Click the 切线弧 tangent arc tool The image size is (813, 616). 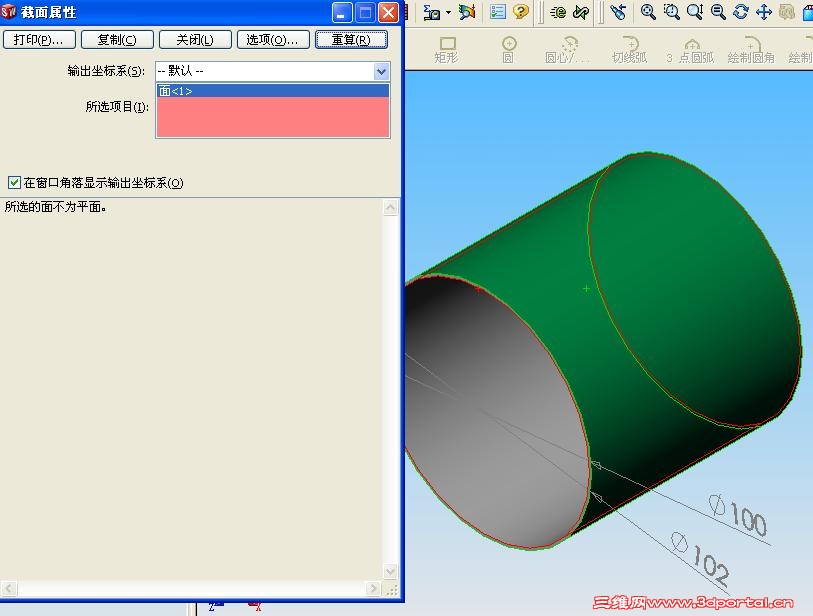630,50
